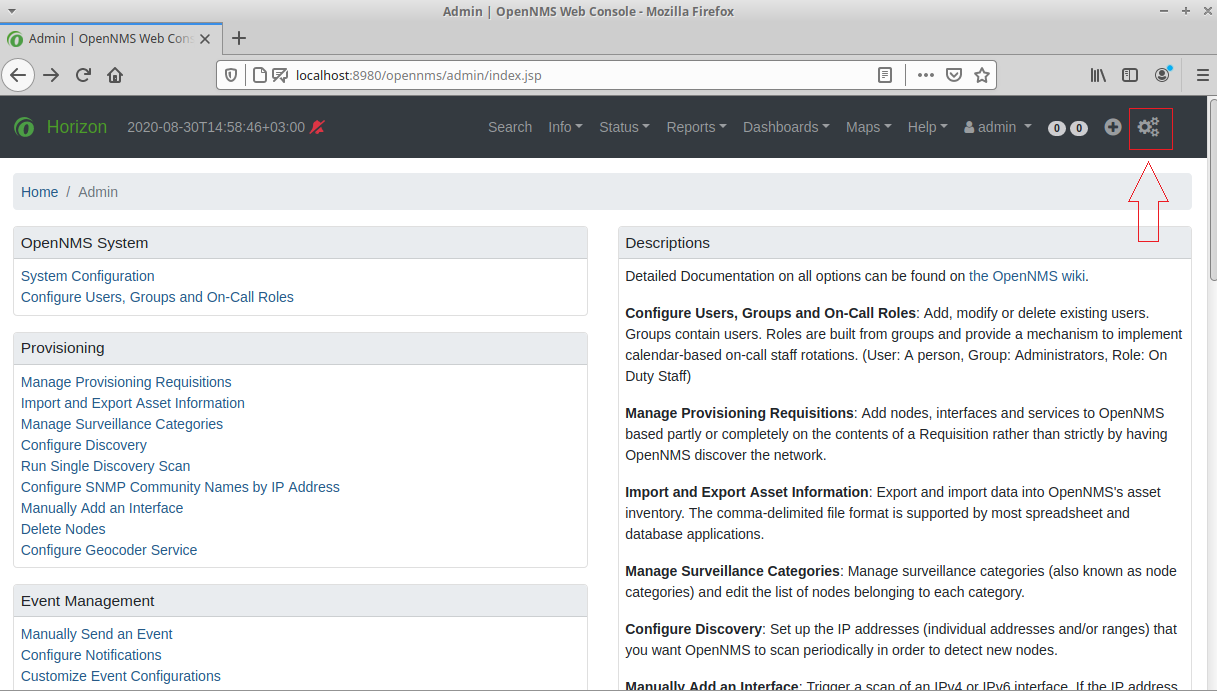Viewport: 1218px width, 691px height.
Task: Open System Configuration link
Action: click(x=88, y=276)
